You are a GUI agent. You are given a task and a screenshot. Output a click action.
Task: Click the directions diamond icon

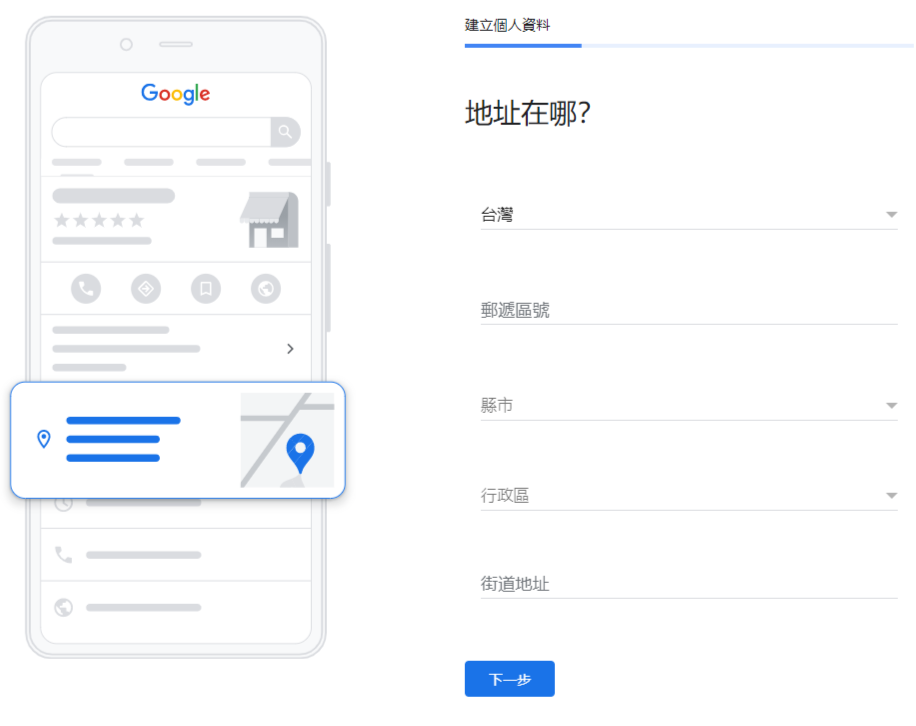[146, 289]
